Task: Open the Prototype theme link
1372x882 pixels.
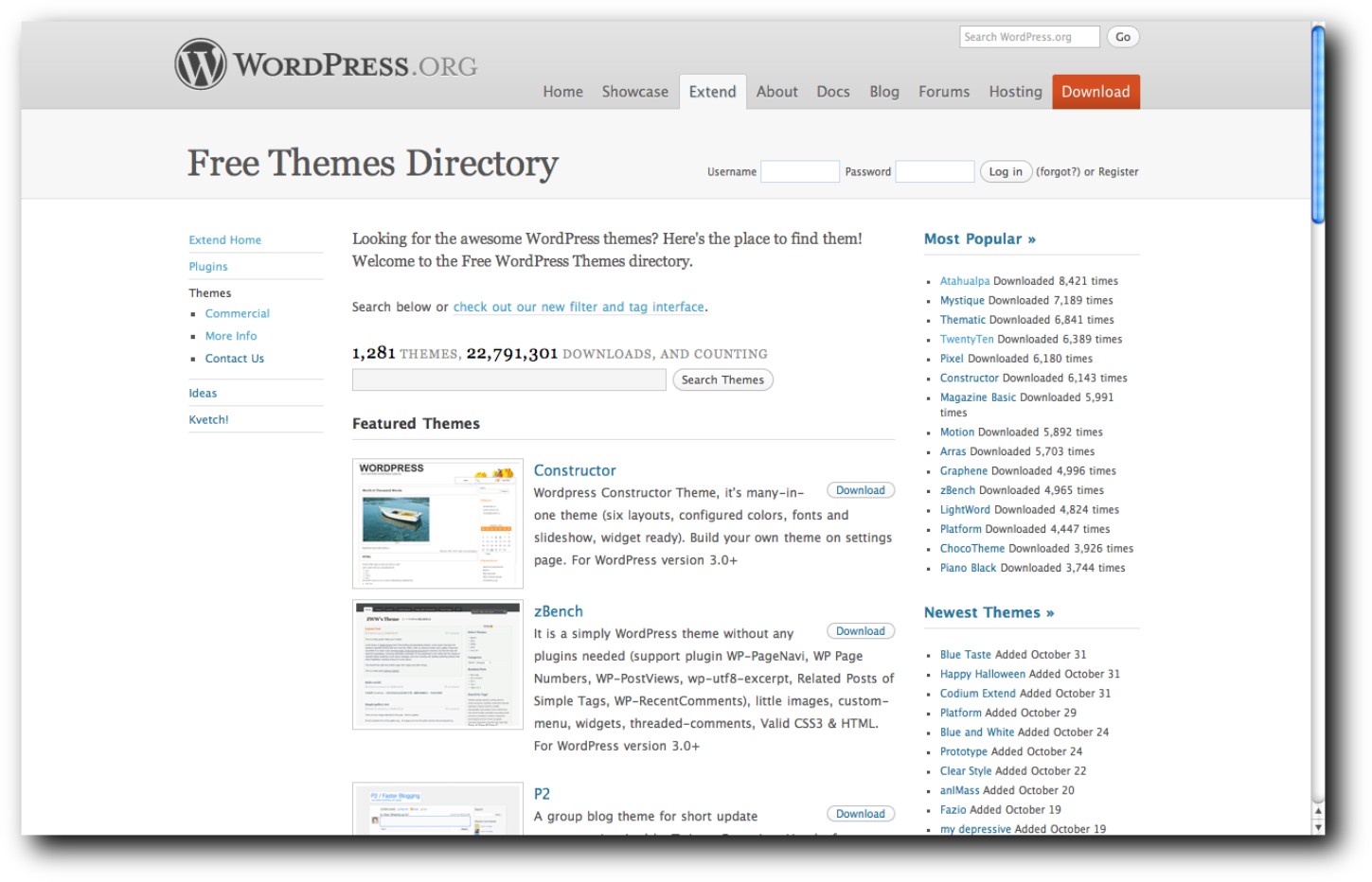Action: click(x=964, y=752)
